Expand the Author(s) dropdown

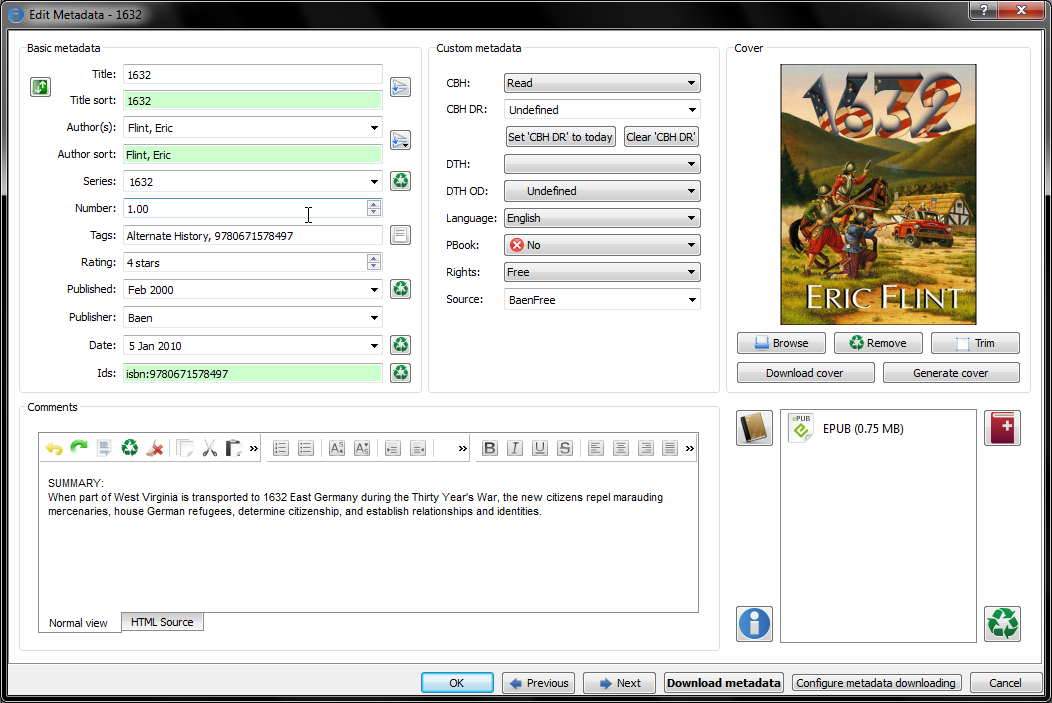pos(374,127)
